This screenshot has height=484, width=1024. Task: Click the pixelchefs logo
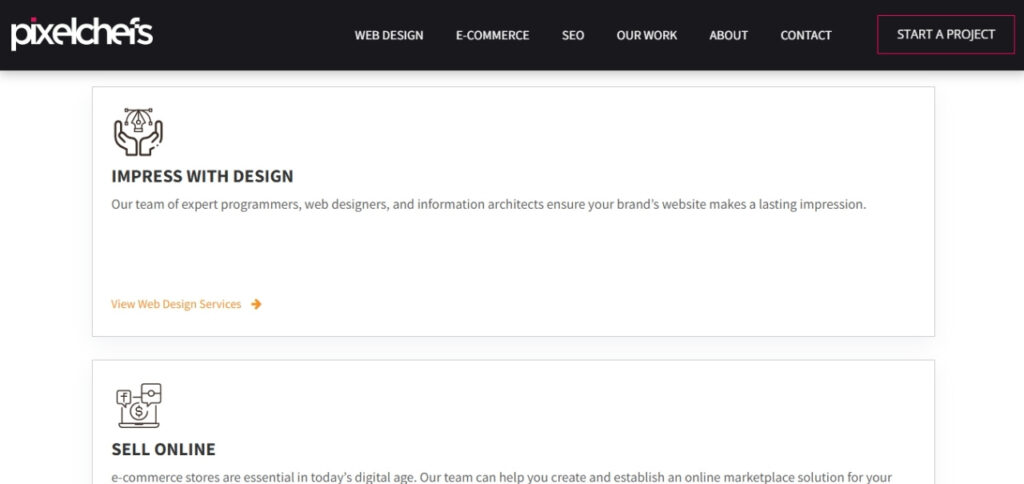(x=82, y=34)
